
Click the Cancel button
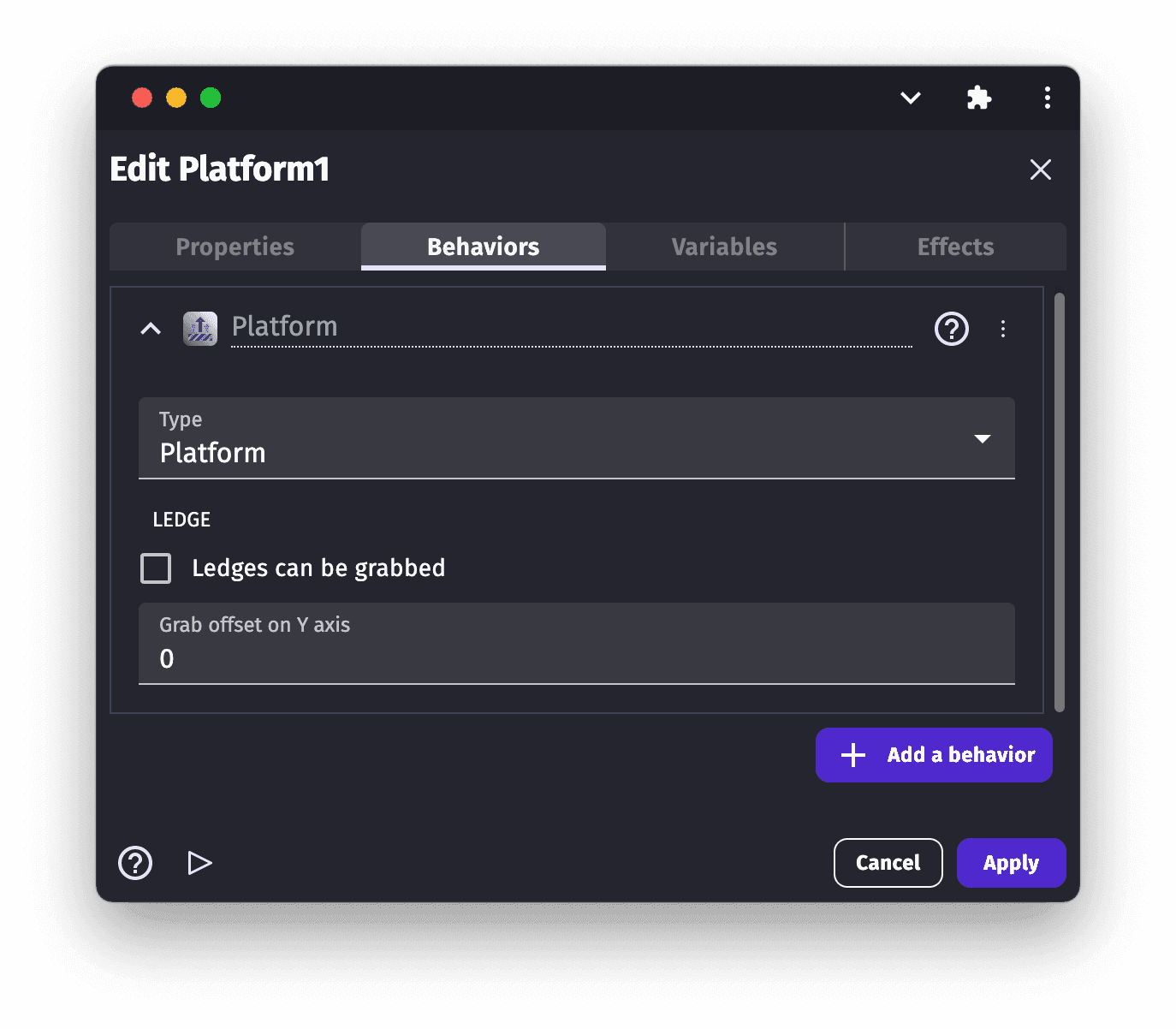coord(888,863)
